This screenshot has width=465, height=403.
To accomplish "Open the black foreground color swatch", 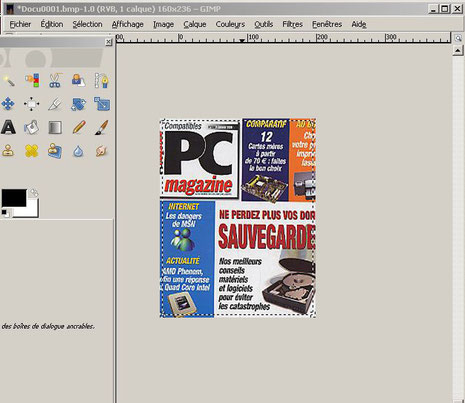I will [14, 198].
